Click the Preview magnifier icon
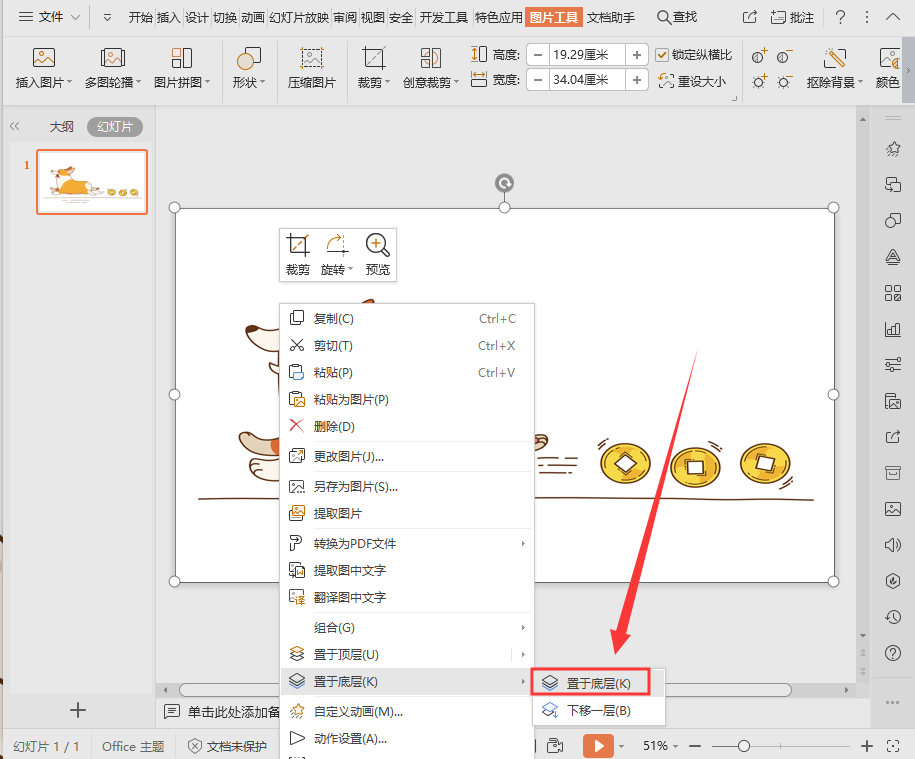The height and width of the screenshot is (759, 915). [377, 245]
